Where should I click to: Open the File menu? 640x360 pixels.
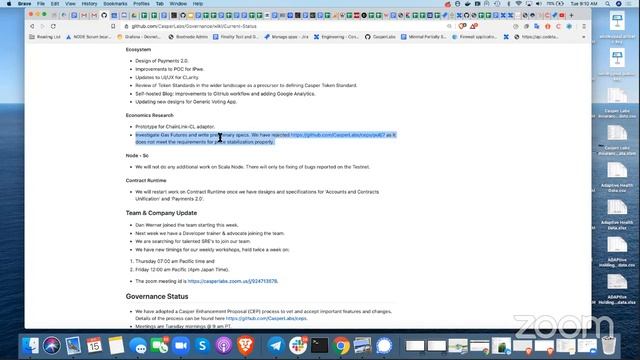click(41, 4)
